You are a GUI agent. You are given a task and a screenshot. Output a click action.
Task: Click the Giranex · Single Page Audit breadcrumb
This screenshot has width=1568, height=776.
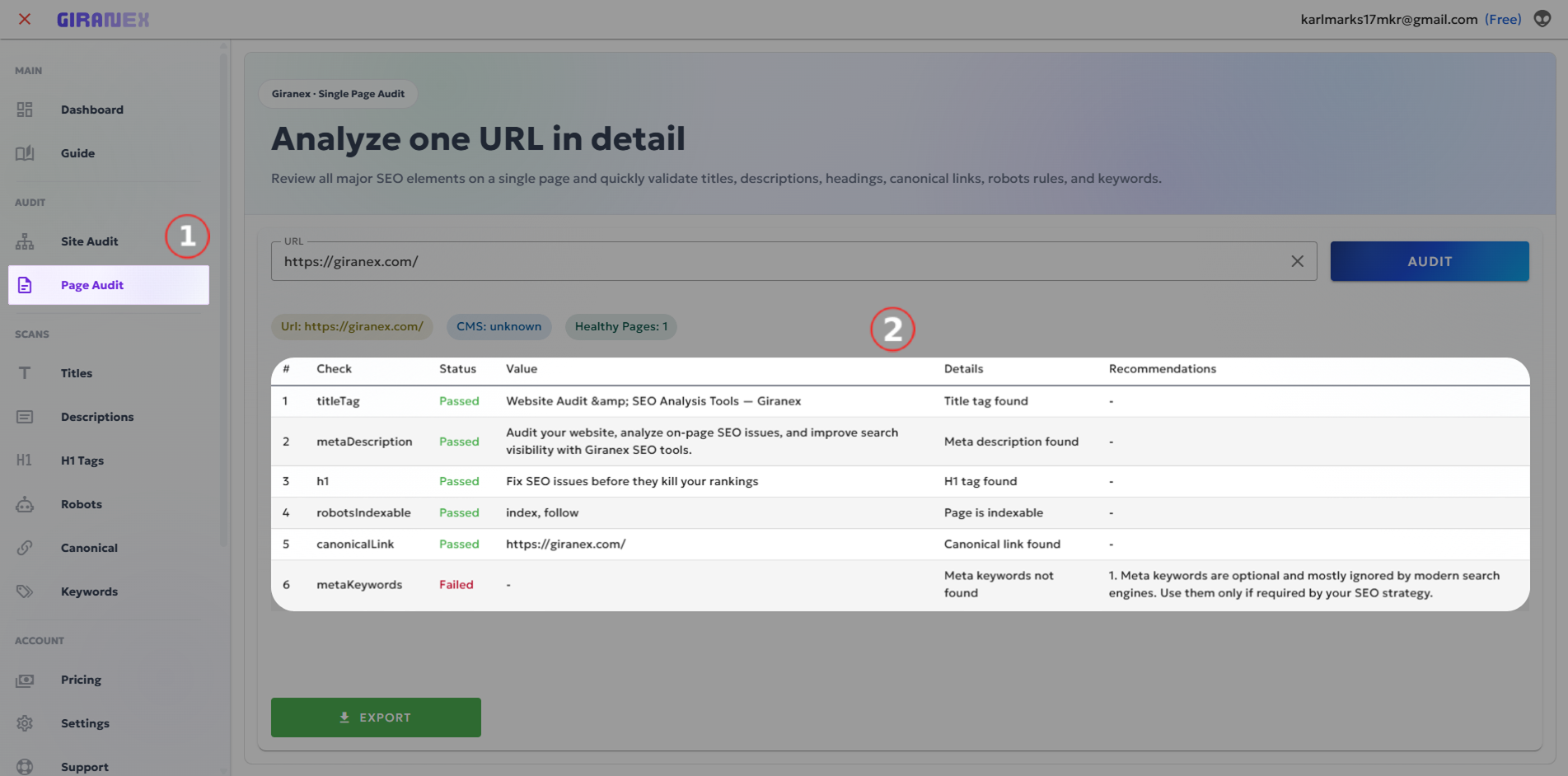click(338, 94)
